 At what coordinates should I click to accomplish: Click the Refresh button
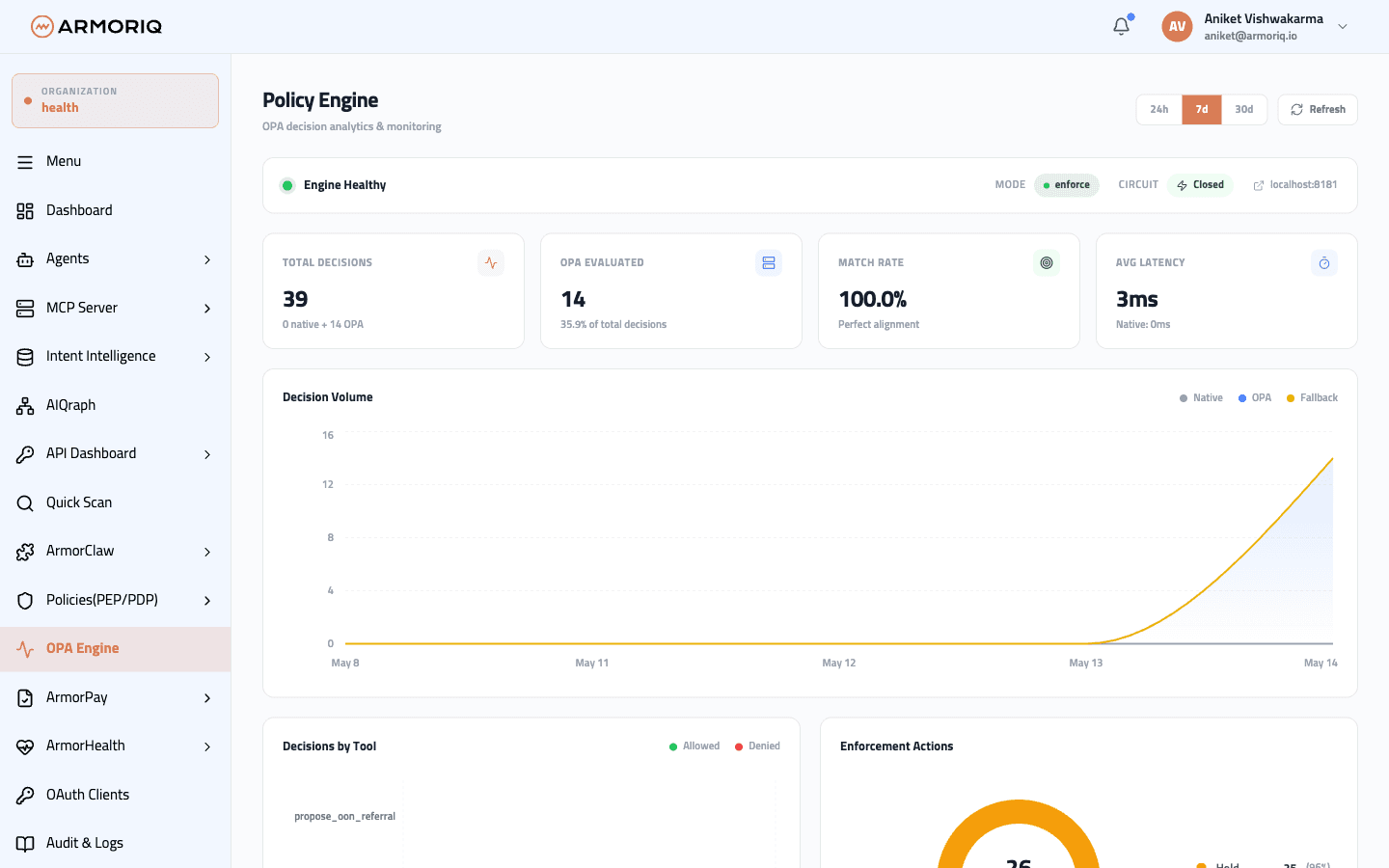tap(1318, 110)
